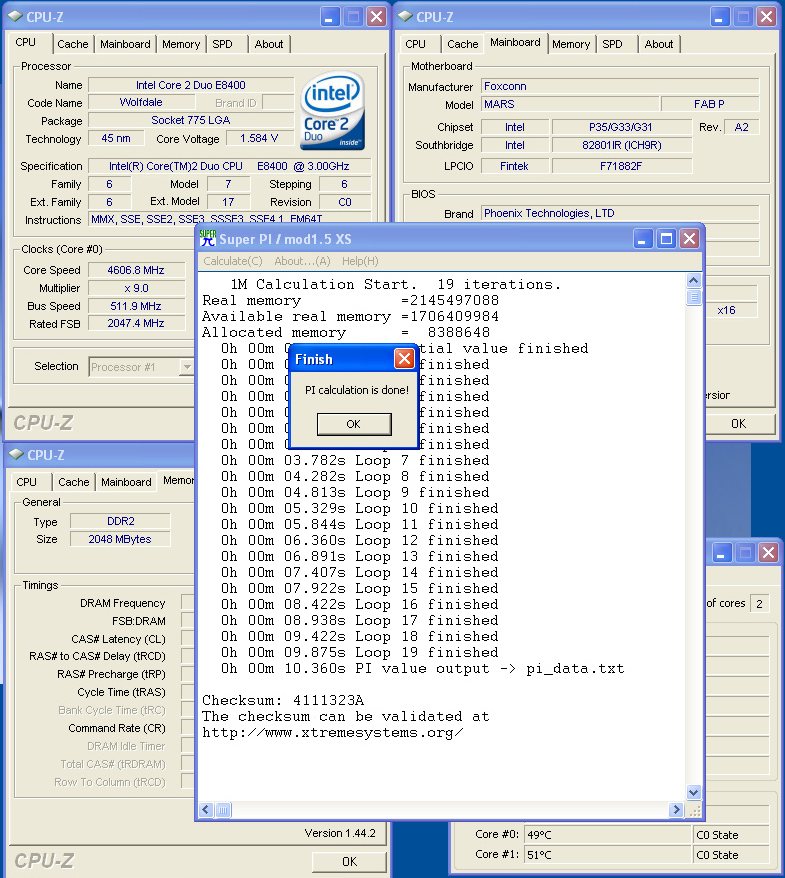The image size is (785, 878).
Task: Select CPU tab in the Mainboard CPU-Z window
Action: 415,44
